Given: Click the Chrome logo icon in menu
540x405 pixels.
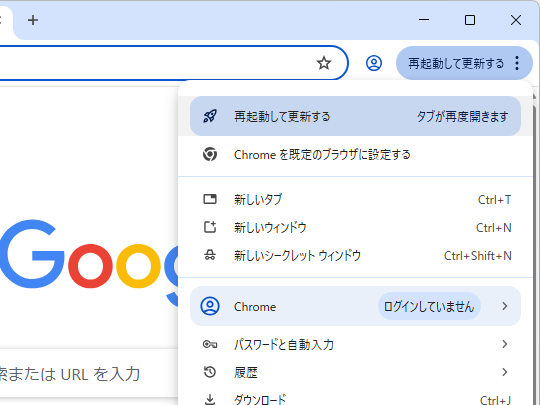Looking at the screenshot, I should [x=210, y=154].
